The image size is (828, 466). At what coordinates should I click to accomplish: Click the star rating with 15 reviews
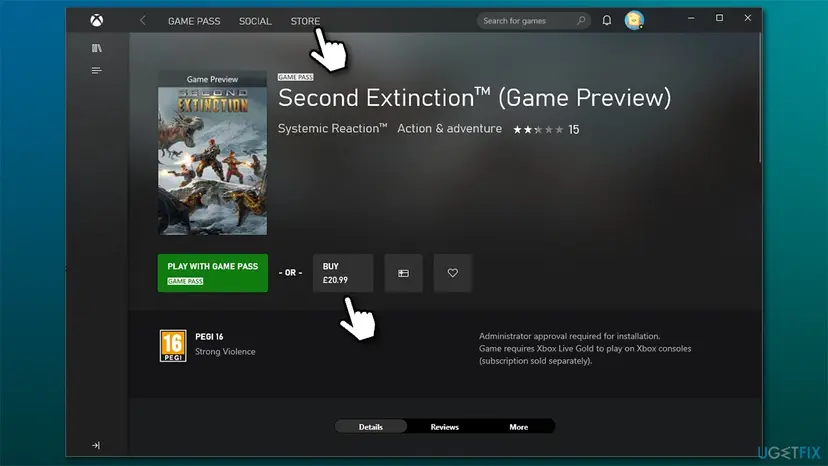click(546, 129)
